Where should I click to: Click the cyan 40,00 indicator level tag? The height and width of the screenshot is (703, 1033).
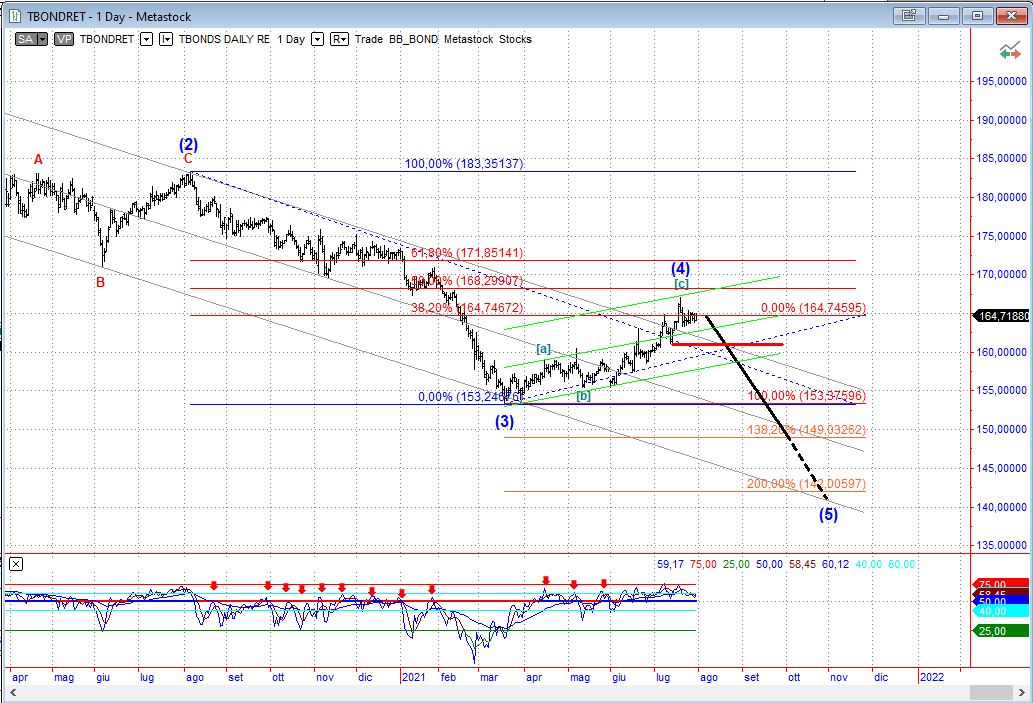click(x=1001, y=611)
